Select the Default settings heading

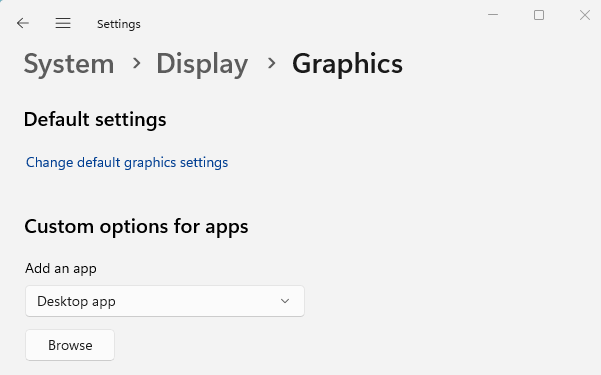[95, 119]
